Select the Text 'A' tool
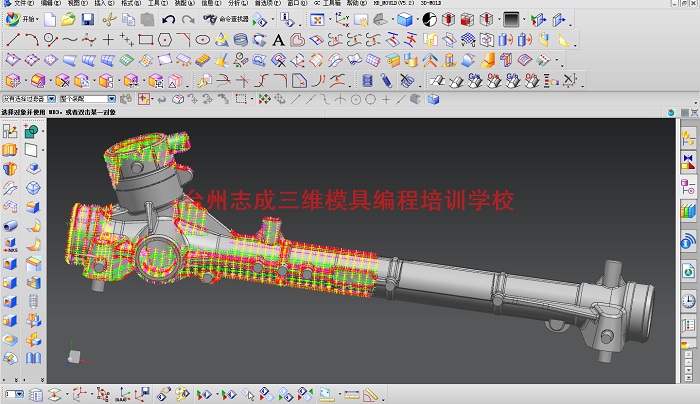Image resolution: width=700 pixels, height=404 pixels. coord(279,40)
